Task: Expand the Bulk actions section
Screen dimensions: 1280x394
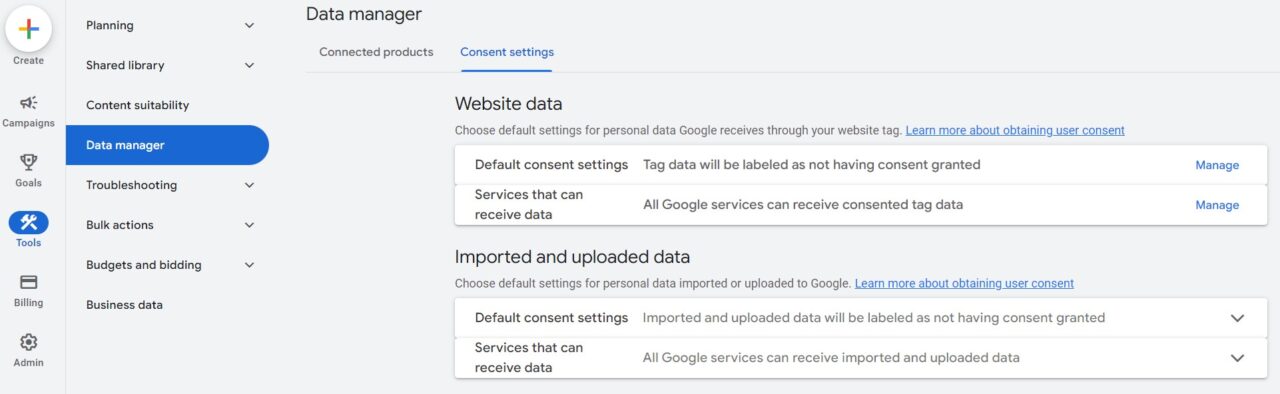Action: pyautogui.click(x=250, y=225)
